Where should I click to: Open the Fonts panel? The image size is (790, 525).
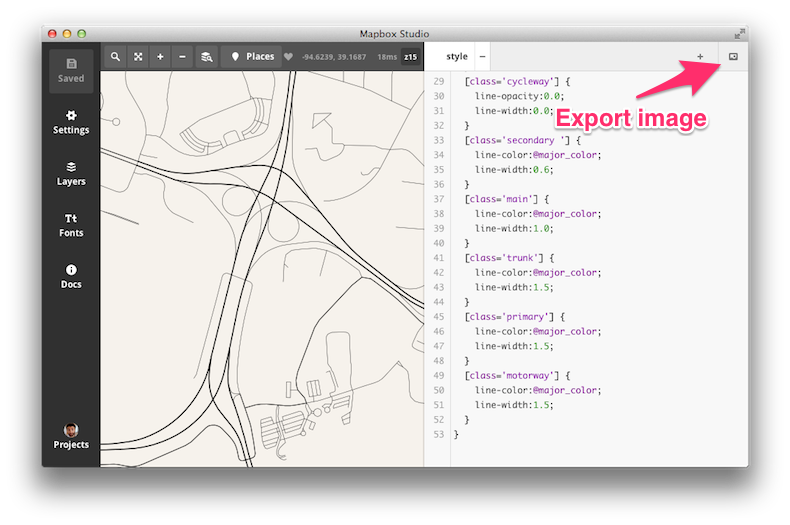click(x=71, y=225)
